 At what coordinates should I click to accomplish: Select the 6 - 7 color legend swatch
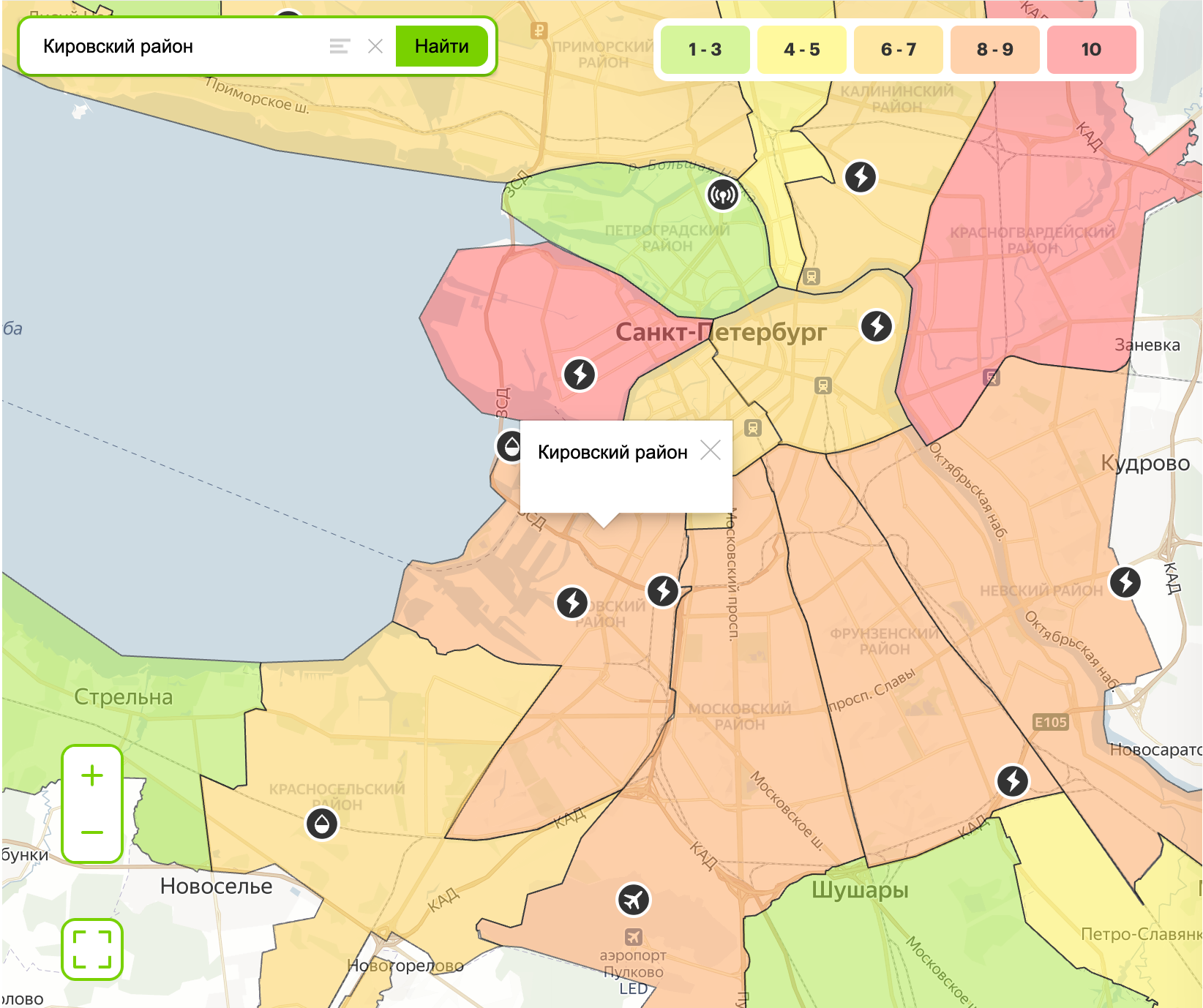coord(898,50)
